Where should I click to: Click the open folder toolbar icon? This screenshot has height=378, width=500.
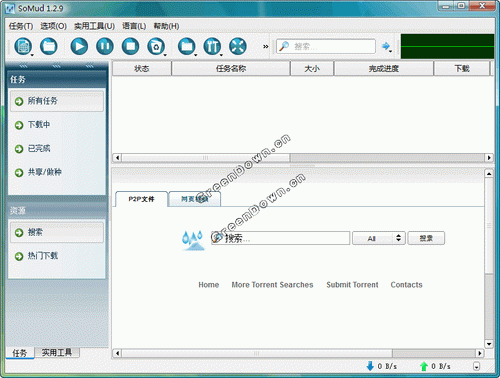click(49, 46)
